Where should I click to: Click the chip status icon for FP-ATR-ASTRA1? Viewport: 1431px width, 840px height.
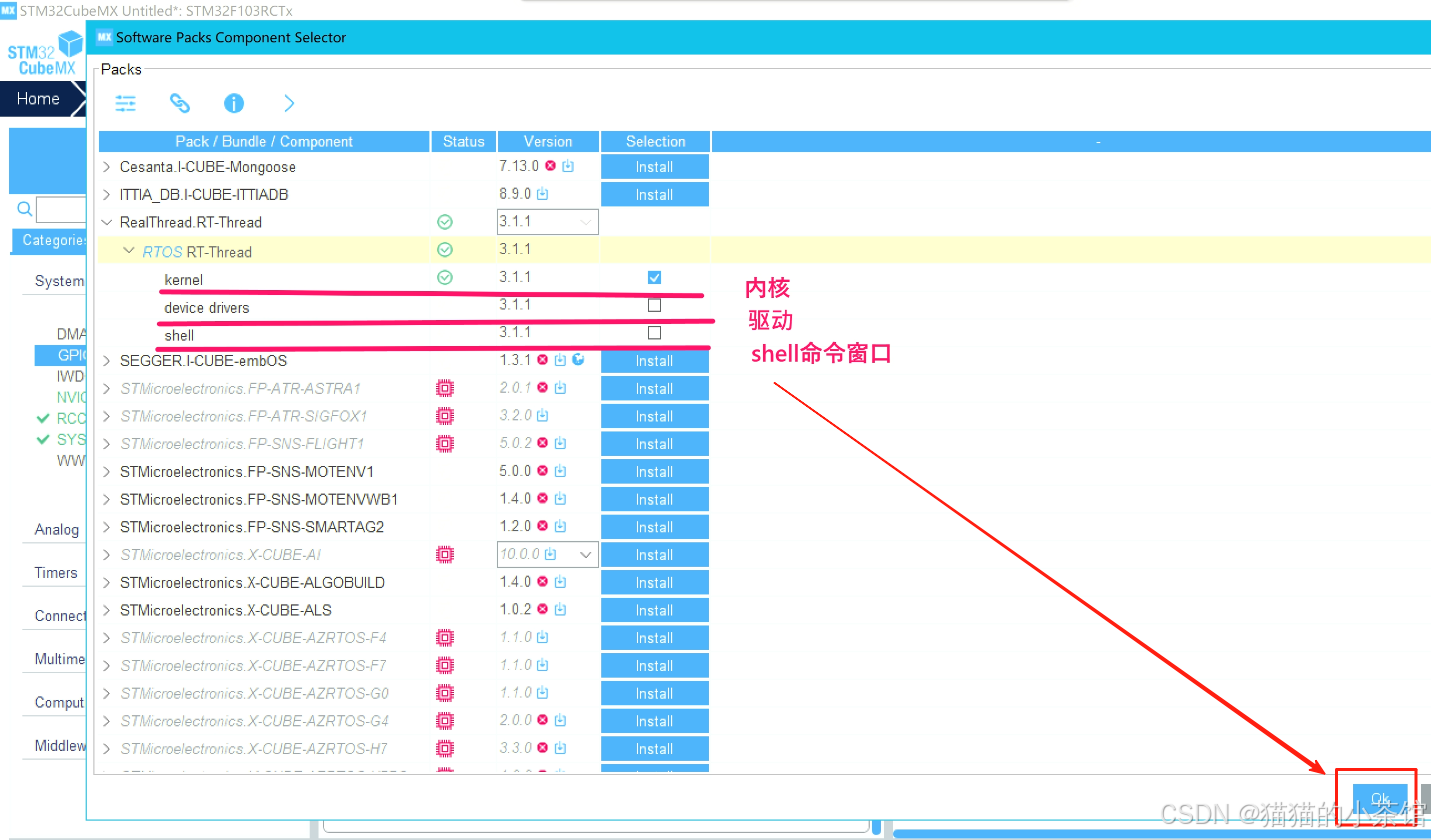coord(445,388)
